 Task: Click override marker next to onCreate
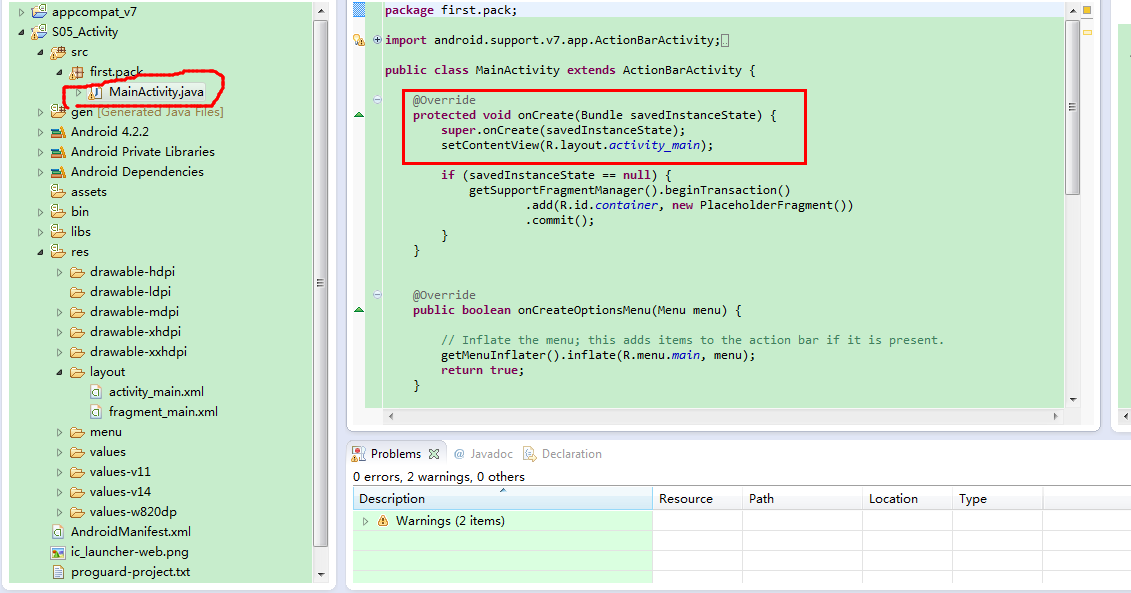(x=358, y=115)
